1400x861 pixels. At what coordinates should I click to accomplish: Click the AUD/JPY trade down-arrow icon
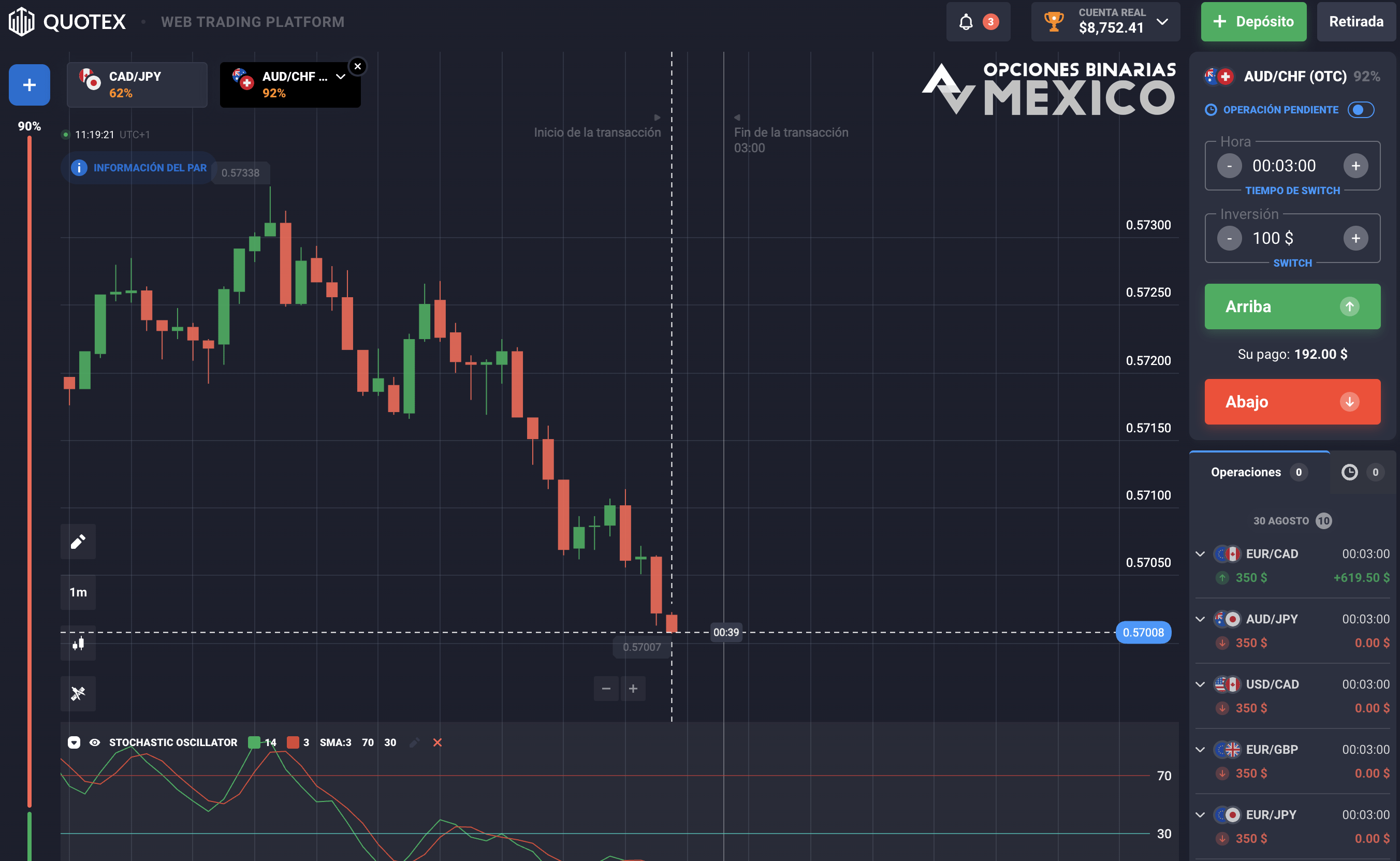[1222, 643]
